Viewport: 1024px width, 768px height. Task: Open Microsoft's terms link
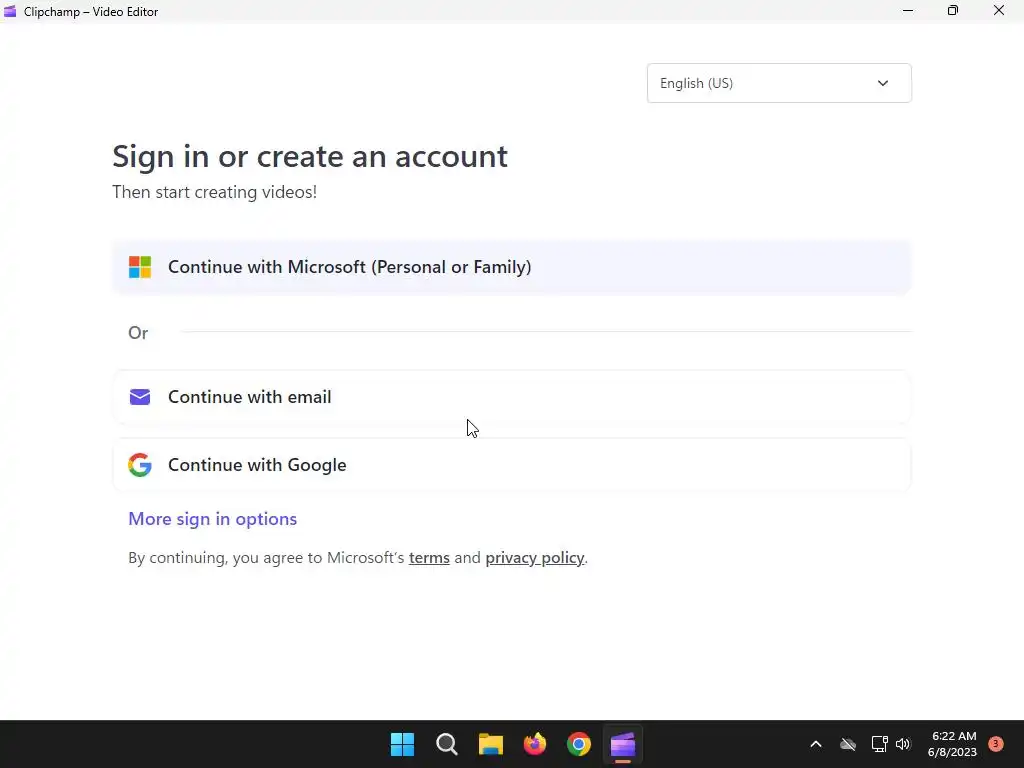429,558
